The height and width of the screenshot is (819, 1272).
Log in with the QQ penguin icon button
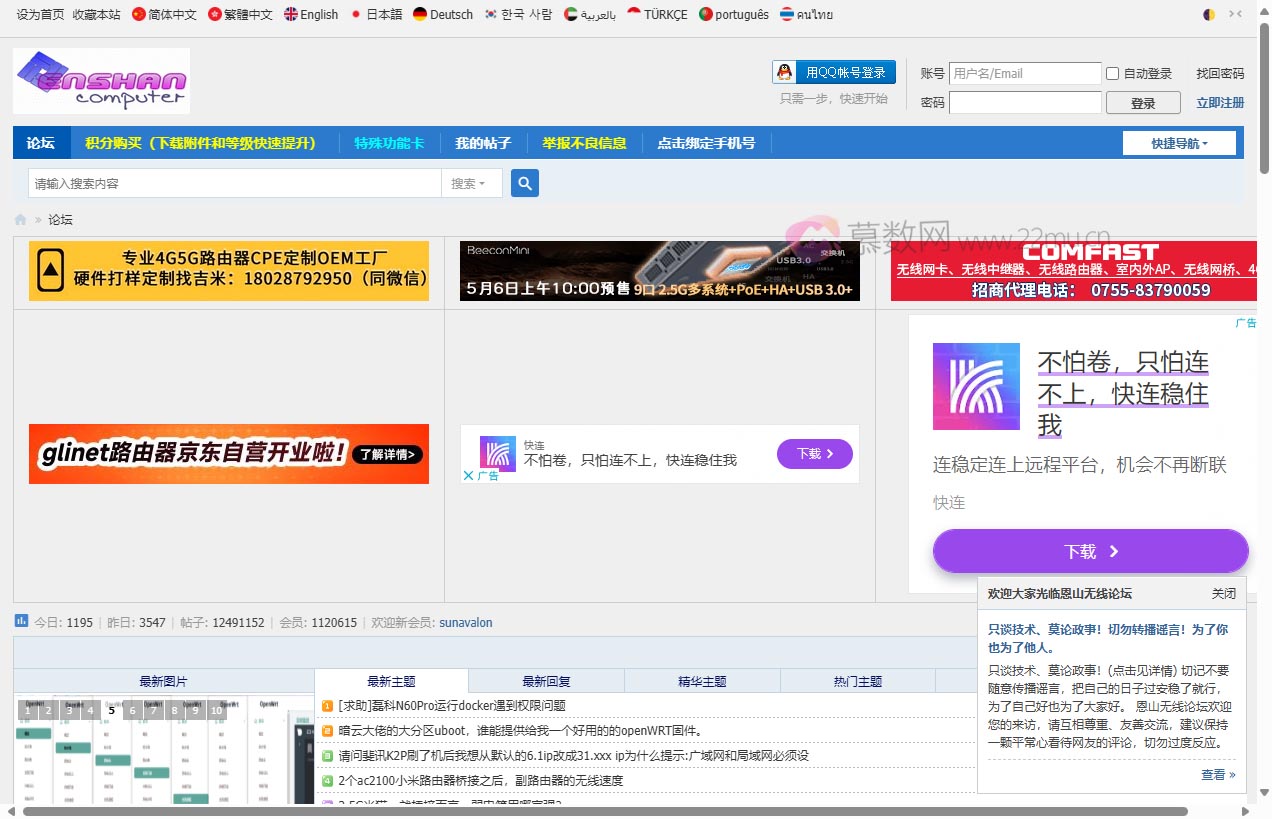(833, 72)
